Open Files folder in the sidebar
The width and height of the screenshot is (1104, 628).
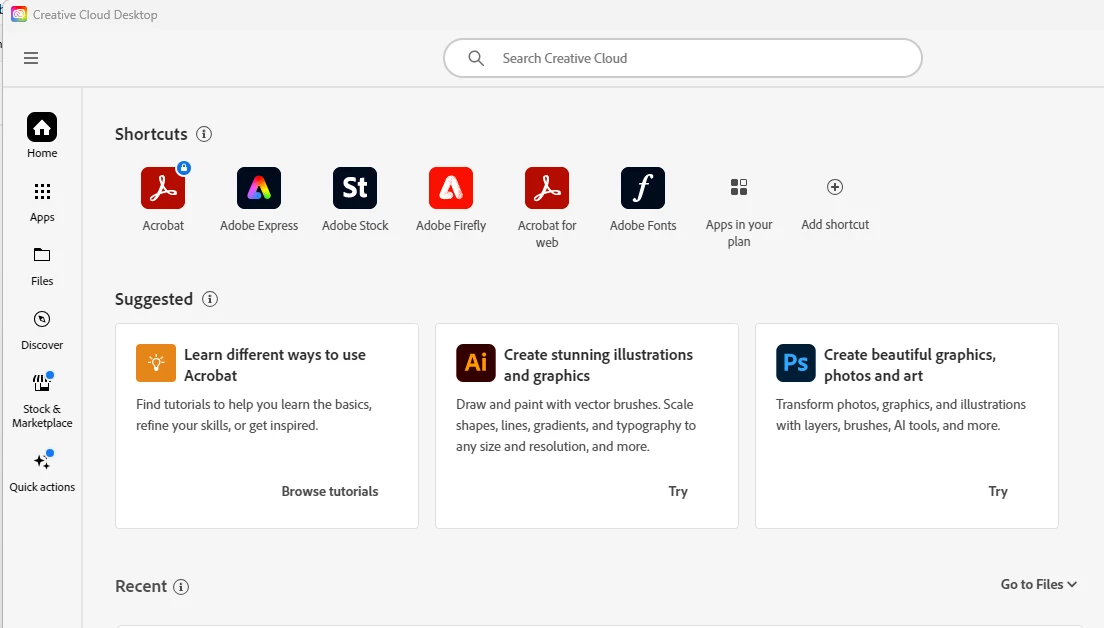pyautogui.click(x=42, y=266)
